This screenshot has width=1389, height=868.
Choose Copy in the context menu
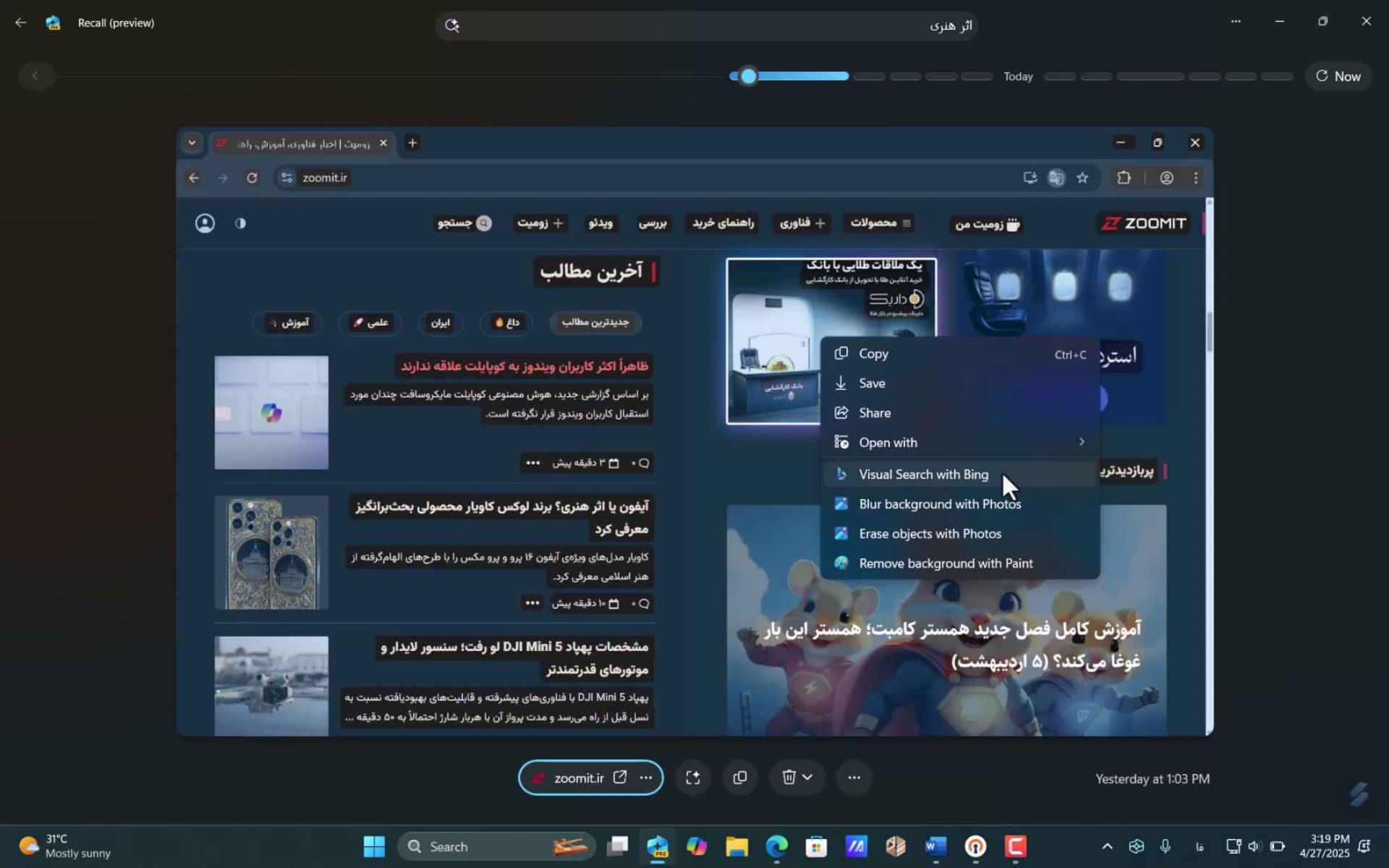[x=961, y=354]
